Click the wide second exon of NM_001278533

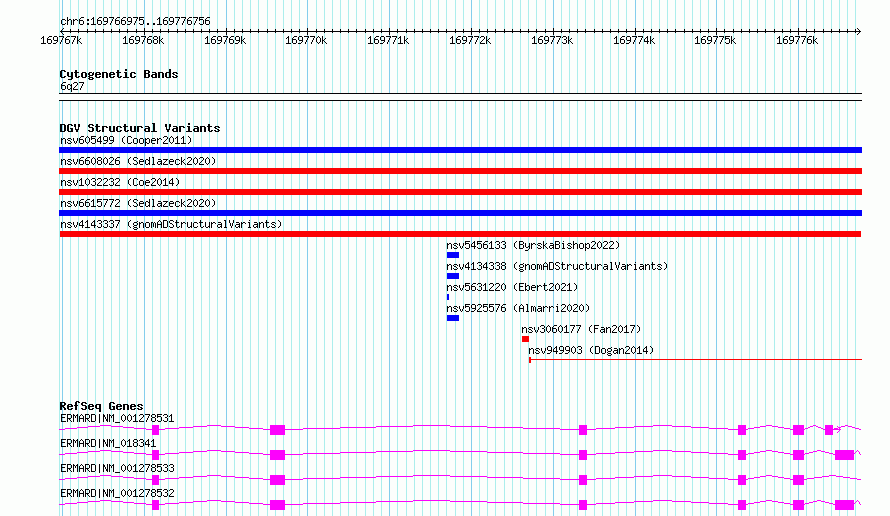tap(278, 480)
